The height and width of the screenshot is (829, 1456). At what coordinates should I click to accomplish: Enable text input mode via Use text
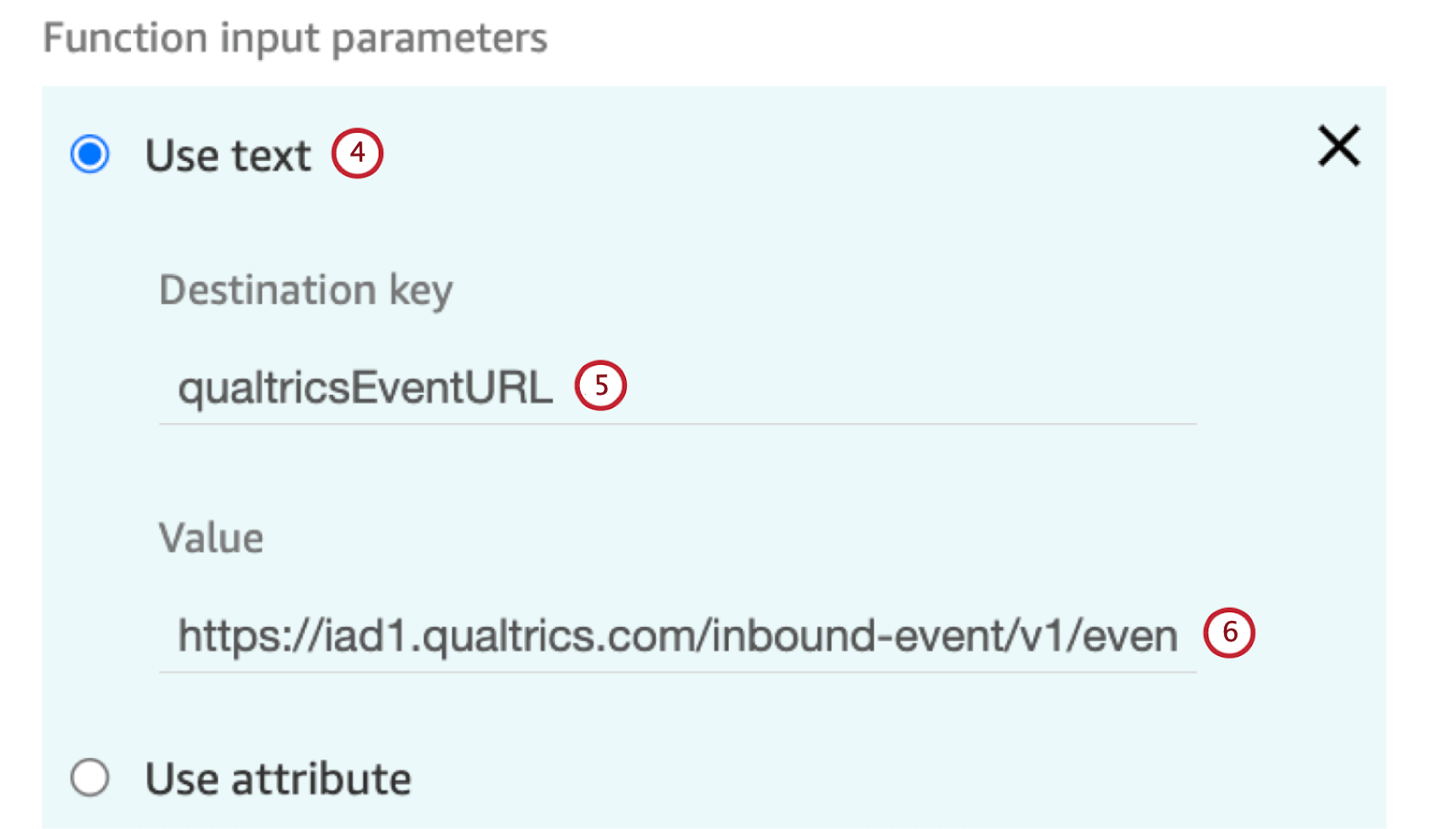coord(91,154)
